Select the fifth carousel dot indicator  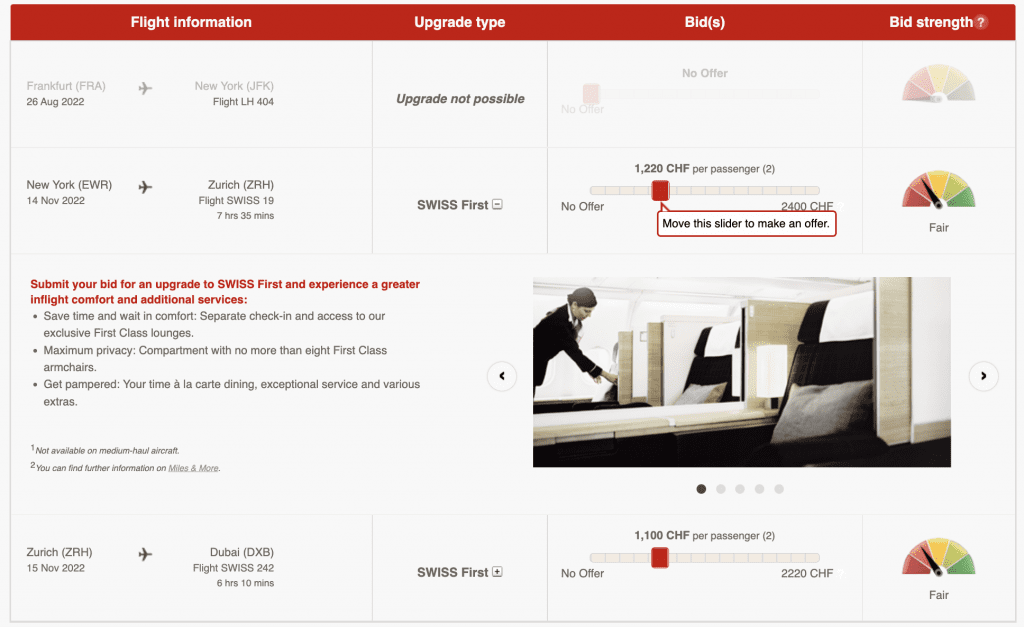tap(778, 489)
